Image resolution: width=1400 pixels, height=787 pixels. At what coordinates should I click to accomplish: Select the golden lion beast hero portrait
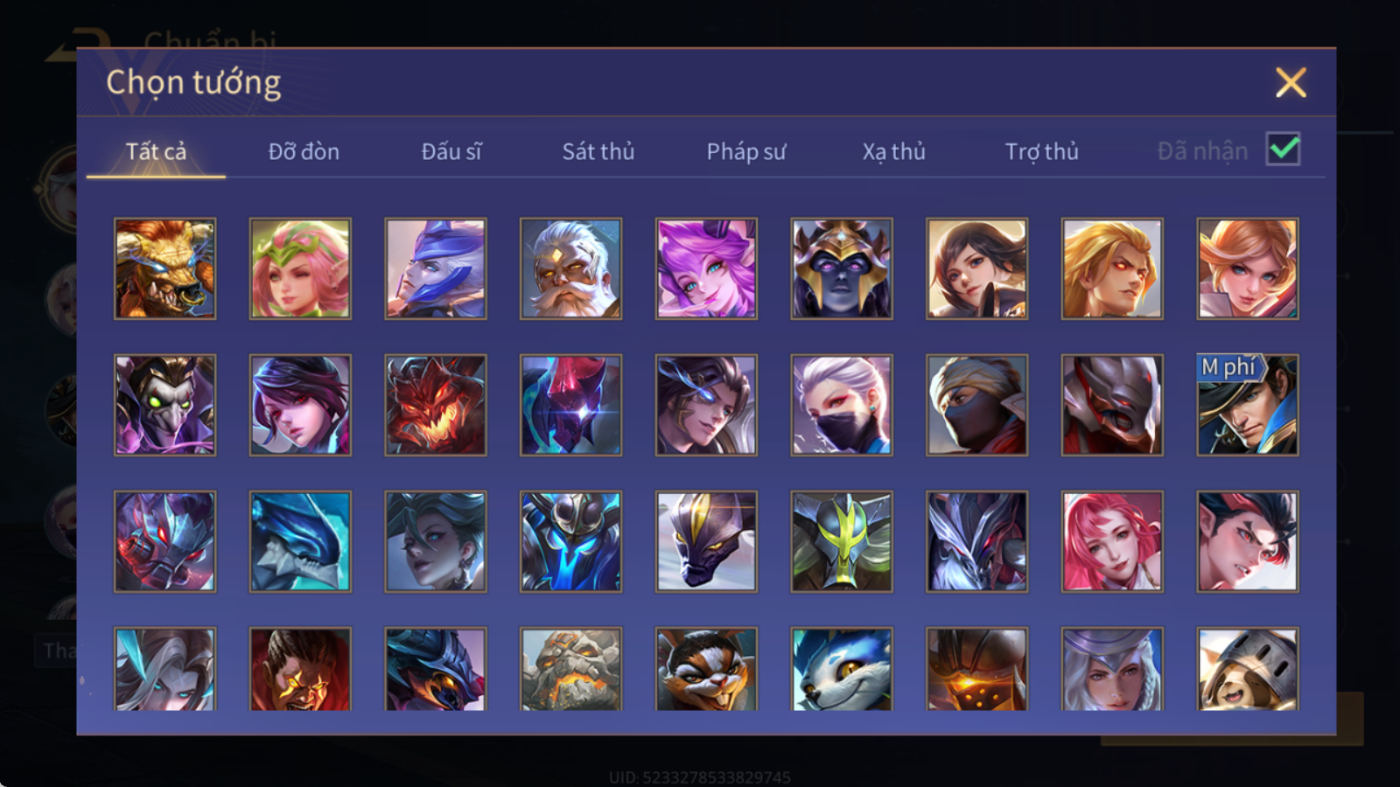tap(165, 269)
